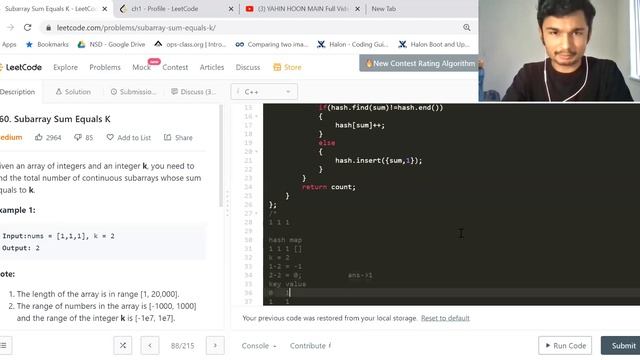Select the Description tab
Screen dimensions: 640x360
pyautogui.click(x=17, y=92)
